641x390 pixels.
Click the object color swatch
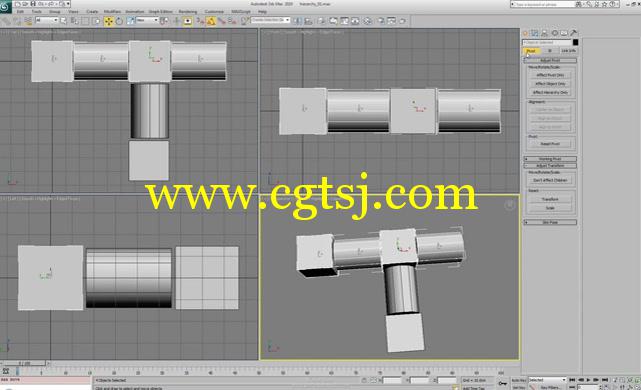coord(576,43)
